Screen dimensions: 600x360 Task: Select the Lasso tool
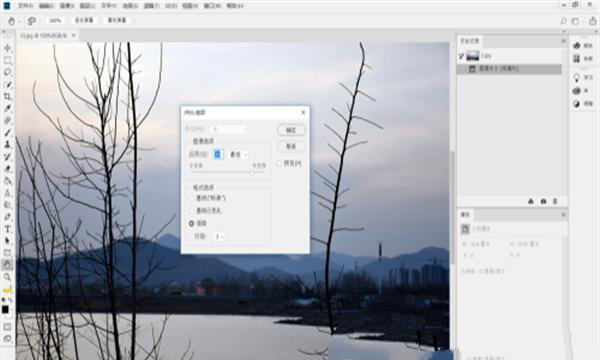[x=8, y=72]
